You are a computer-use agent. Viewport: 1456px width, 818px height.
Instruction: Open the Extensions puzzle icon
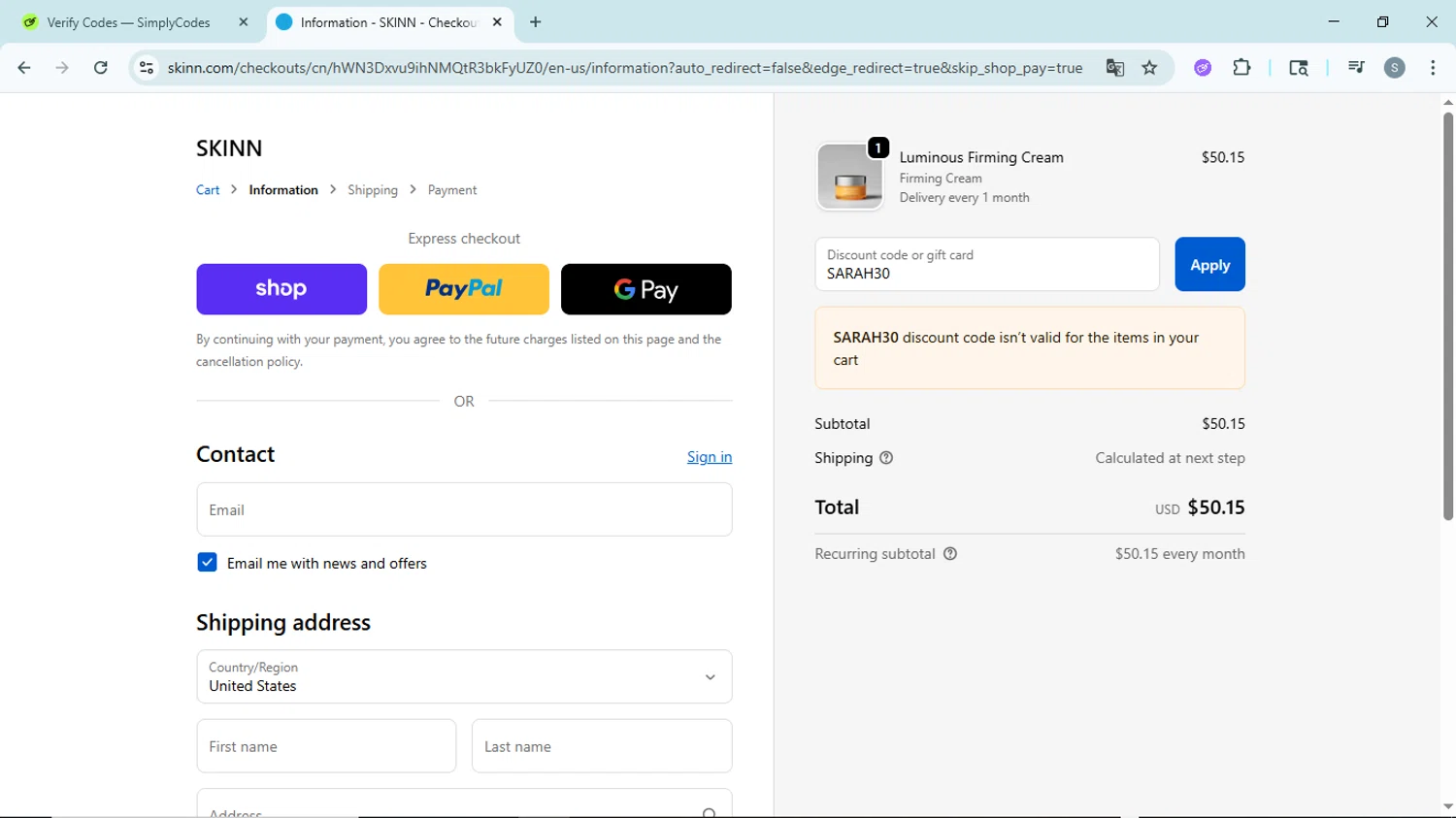click(1241, 68)
